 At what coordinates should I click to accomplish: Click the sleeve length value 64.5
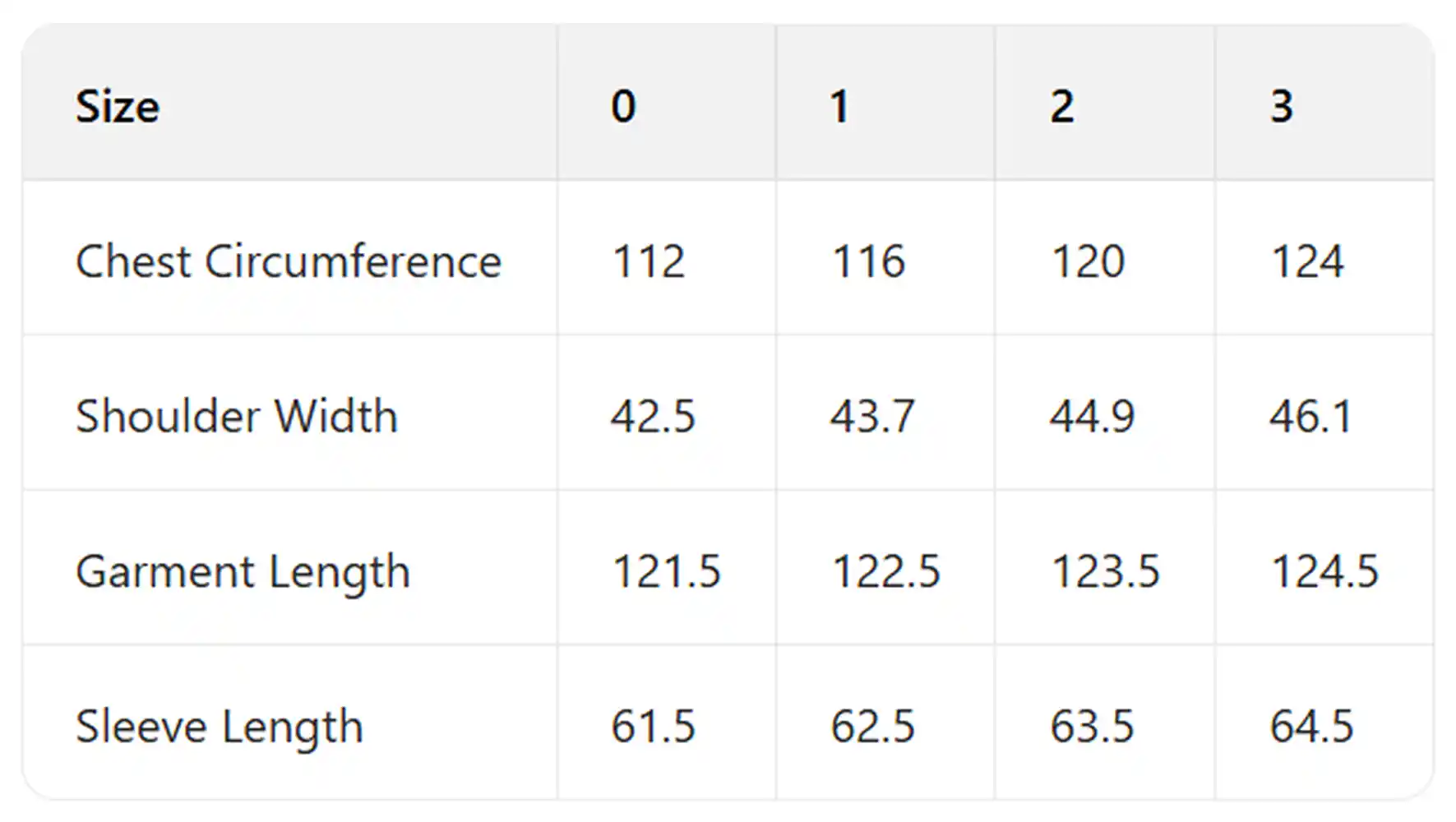[1311, 727]
